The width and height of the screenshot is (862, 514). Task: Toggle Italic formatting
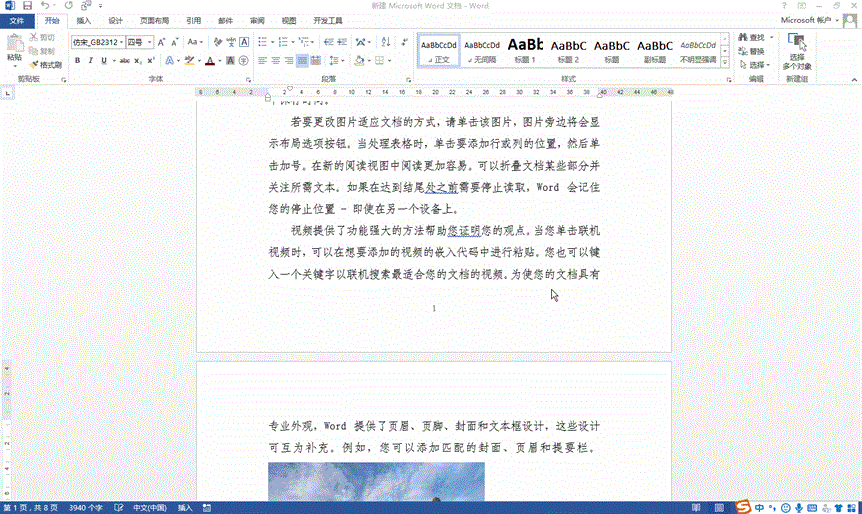90,61
